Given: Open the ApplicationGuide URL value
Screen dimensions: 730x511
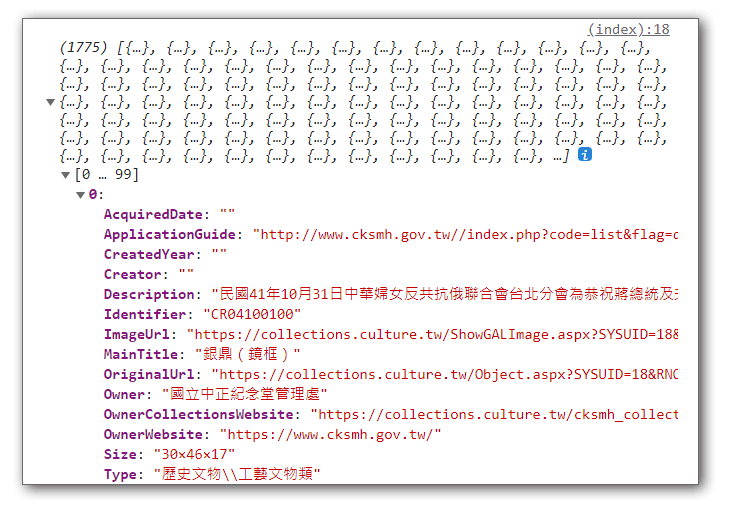Looking at the screenshot, I should [465, 234].
